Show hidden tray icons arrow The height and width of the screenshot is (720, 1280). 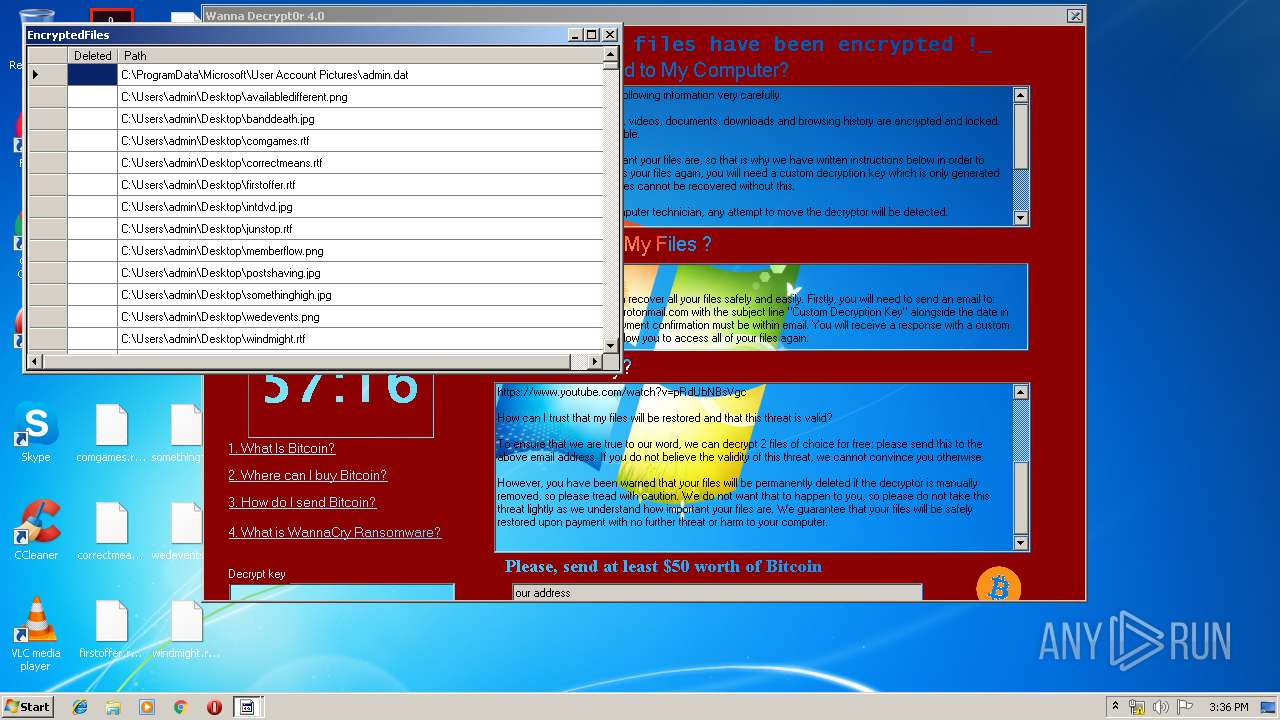coord(1115,706)
